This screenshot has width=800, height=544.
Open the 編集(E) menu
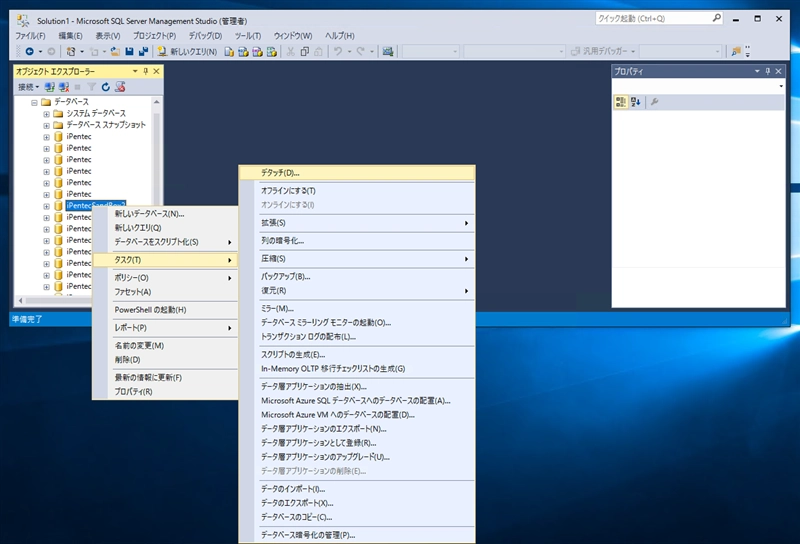70,36
